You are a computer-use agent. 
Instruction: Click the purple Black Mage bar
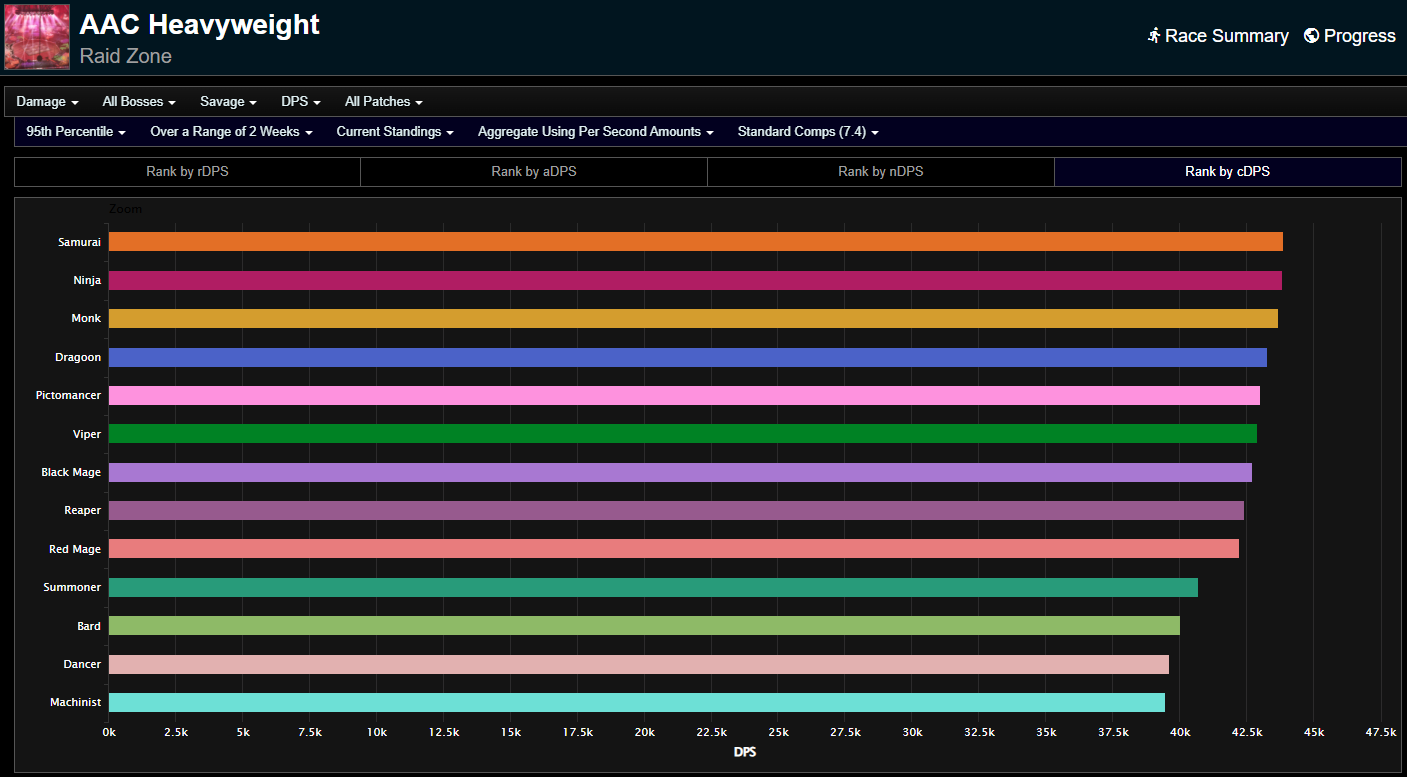click(x=680, y=472)
